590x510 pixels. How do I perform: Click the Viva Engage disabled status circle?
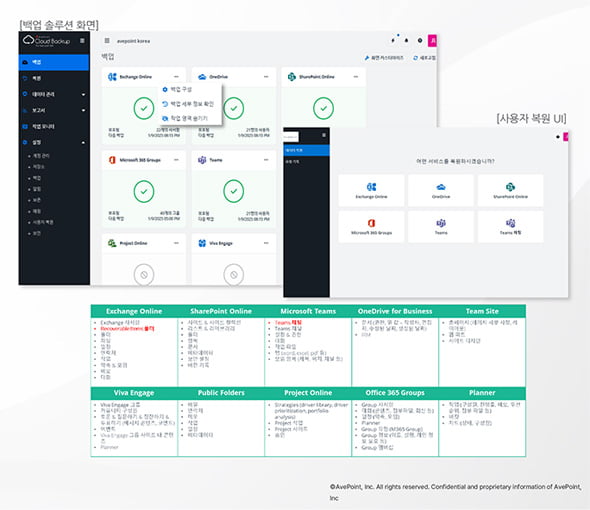point(234,275)
